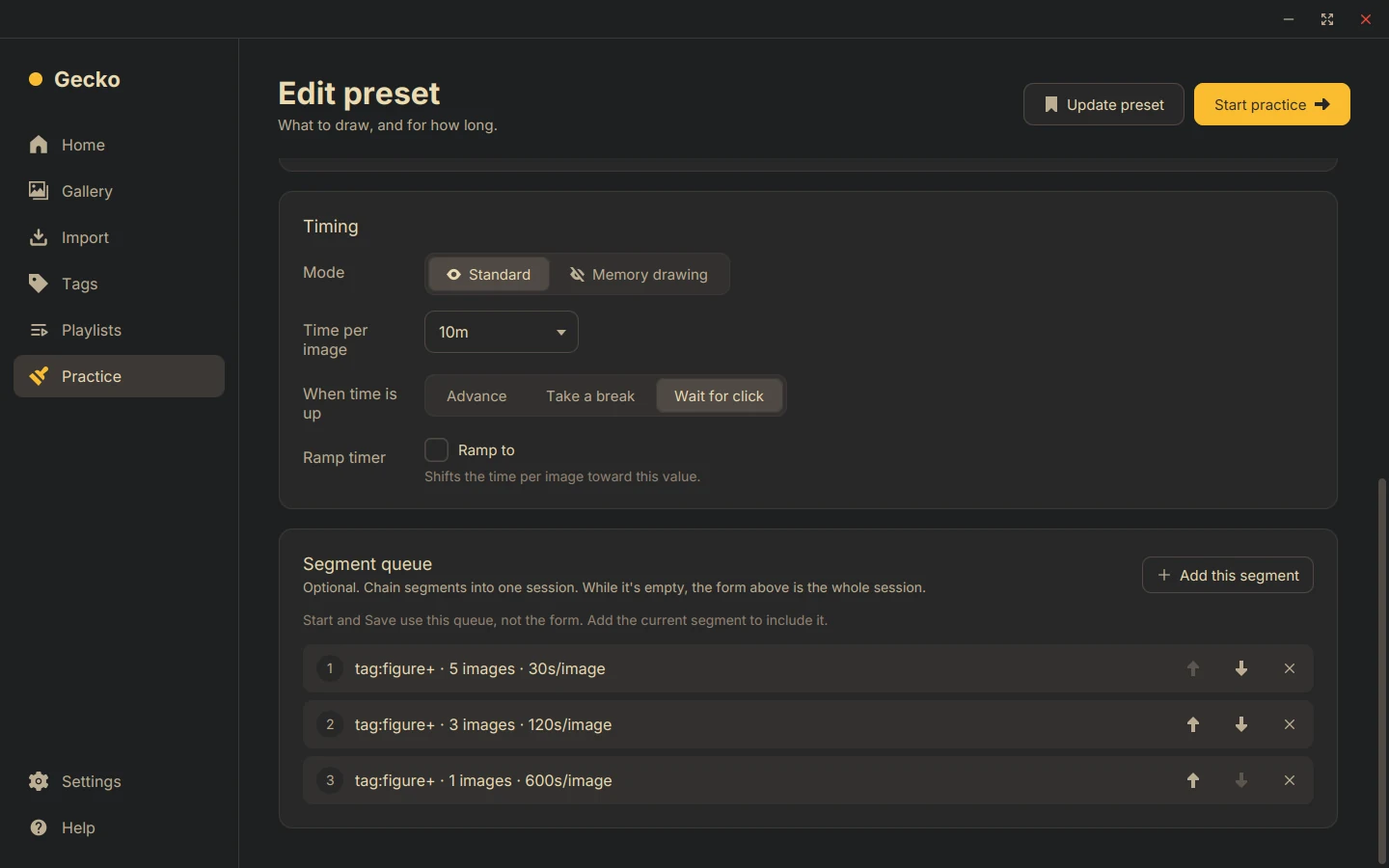
Task: Remove the 30s/image segment
Action: tap(1290, 668)
